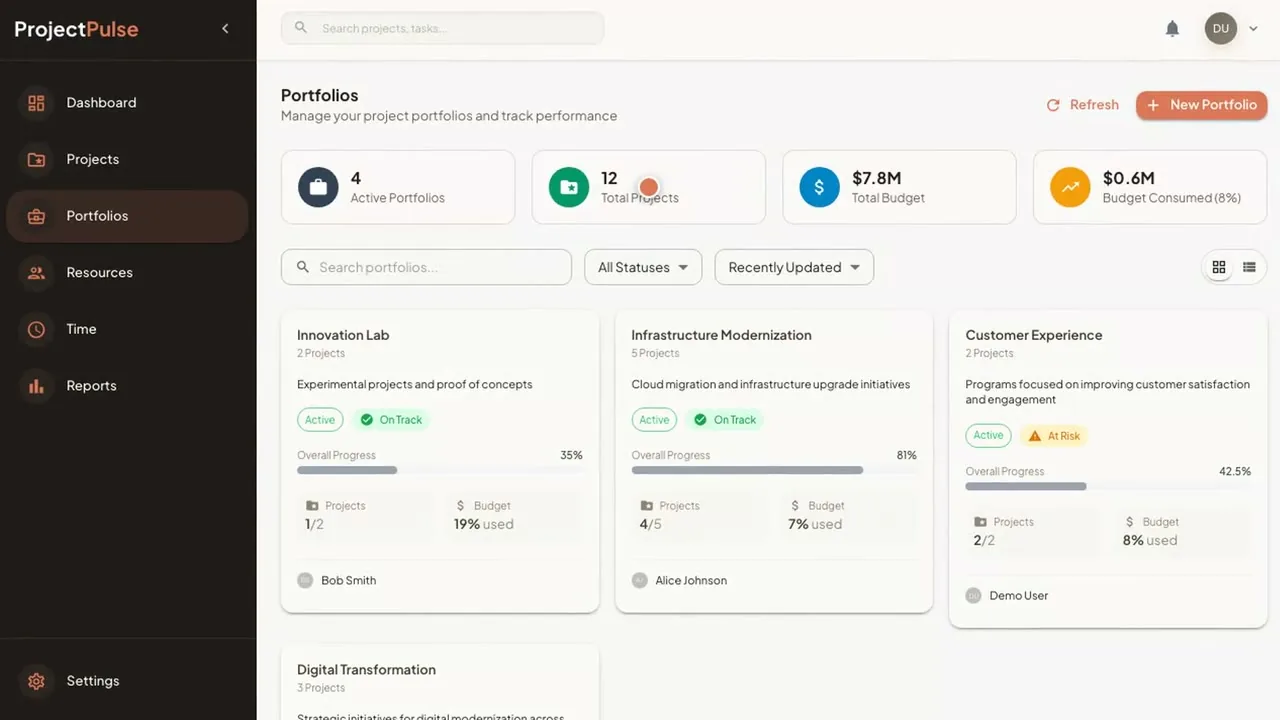Screen dimensions: 1280x720
Task: Open the Innovation Lab portfolio title
Action: 343,335
